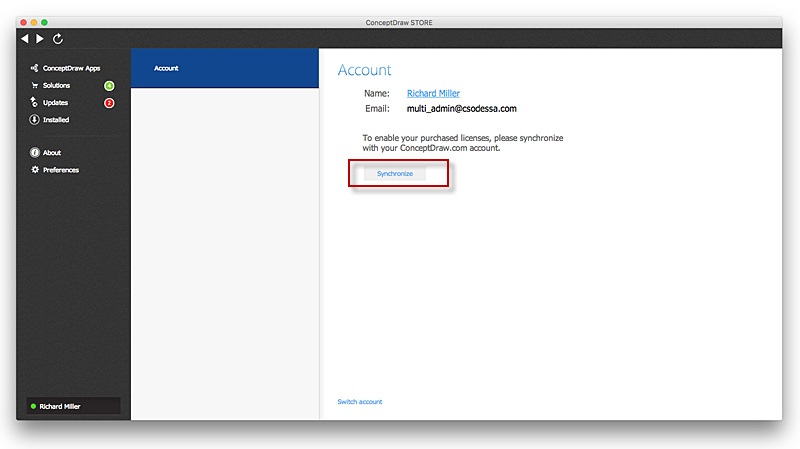
Task: Go back with the left arrow
Action: click(24, 38)
